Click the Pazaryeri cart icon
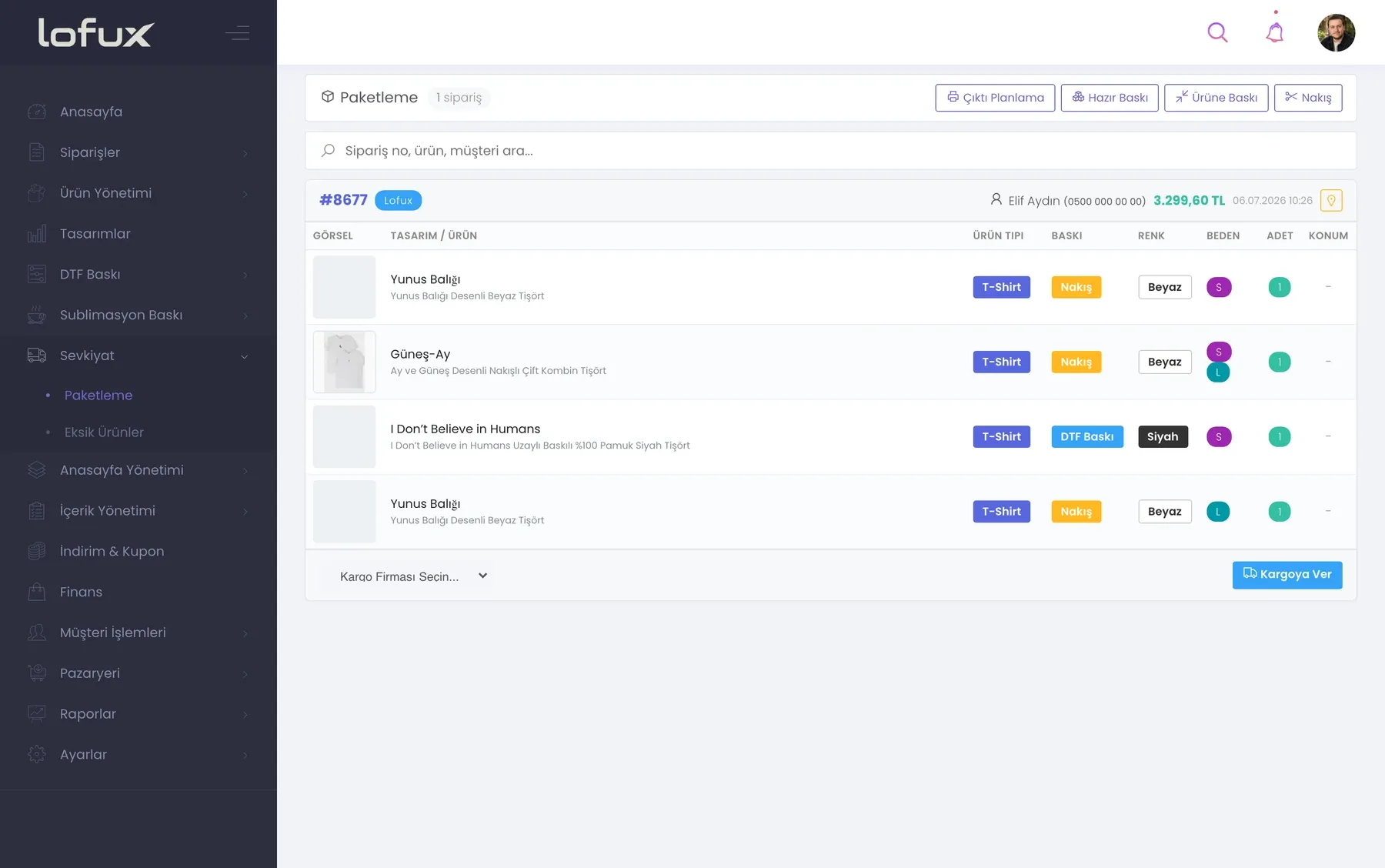 (37, 673)
